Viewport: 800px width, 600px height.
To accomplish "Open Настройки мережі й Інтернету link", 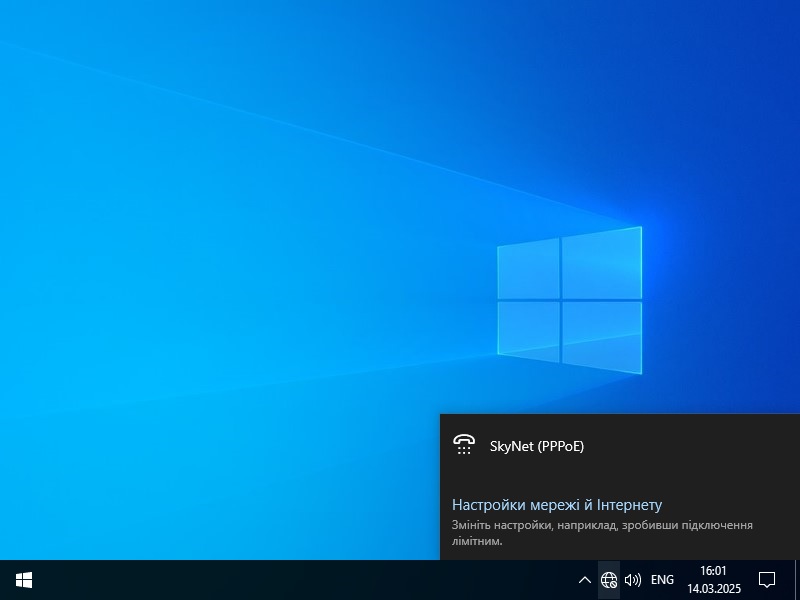I will tap(557, 505).
